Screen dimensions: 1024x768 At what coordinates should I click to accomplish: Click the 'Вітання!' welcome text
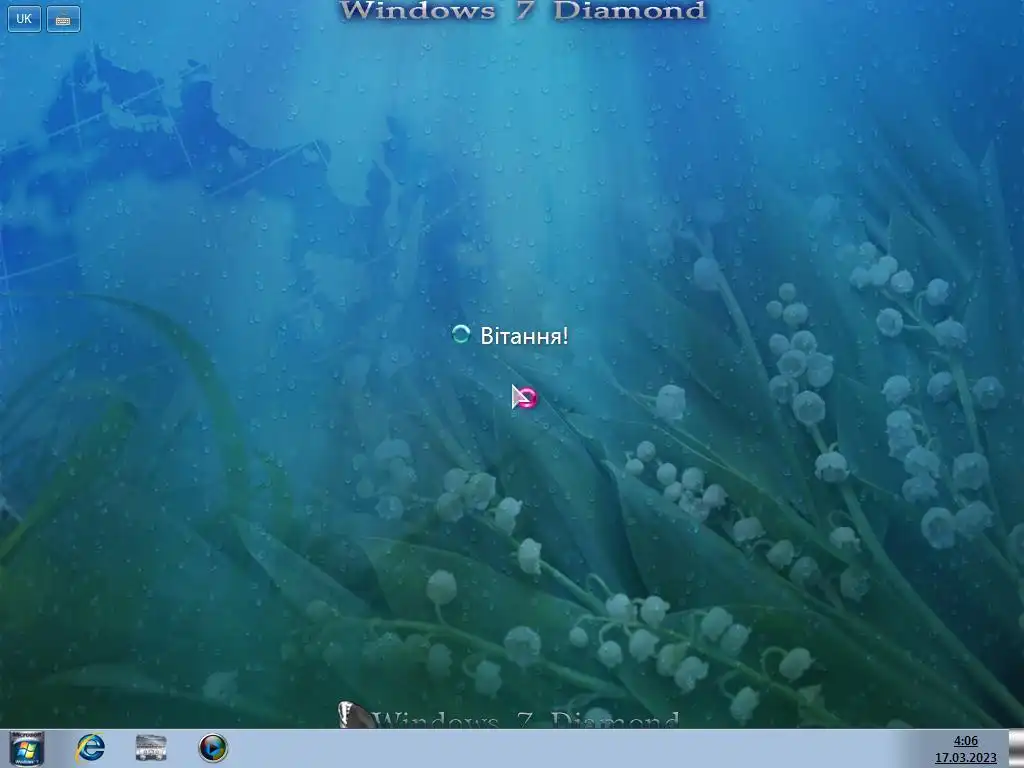[x=524, y=336]
